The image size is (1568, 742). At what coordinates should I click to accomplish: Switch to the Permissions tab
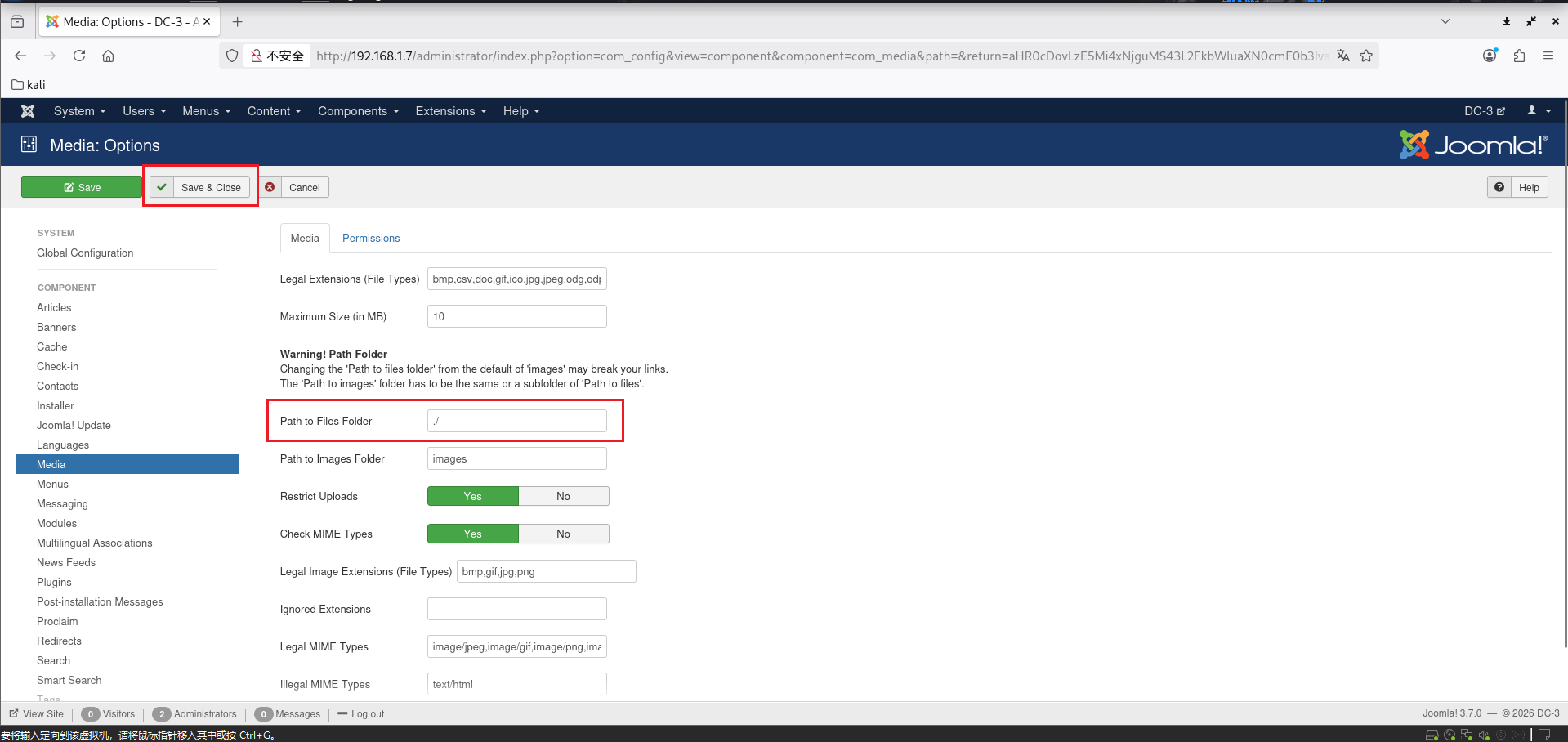tap(370, 238)
